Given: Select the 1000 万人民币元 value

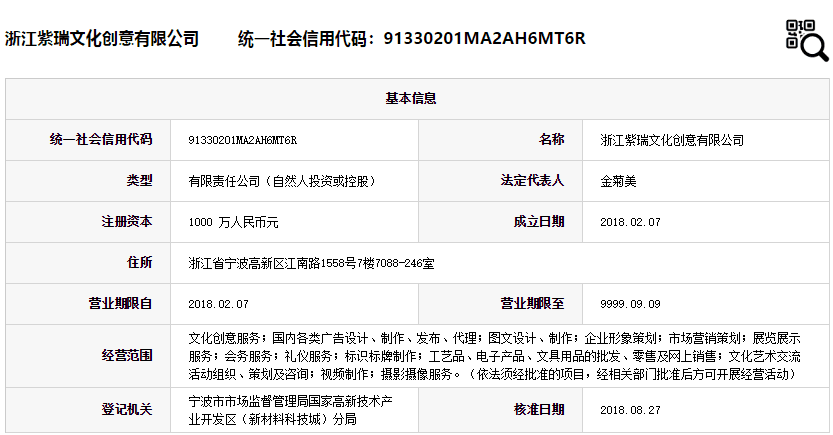Looking at the screenshot, I should 233,222.
